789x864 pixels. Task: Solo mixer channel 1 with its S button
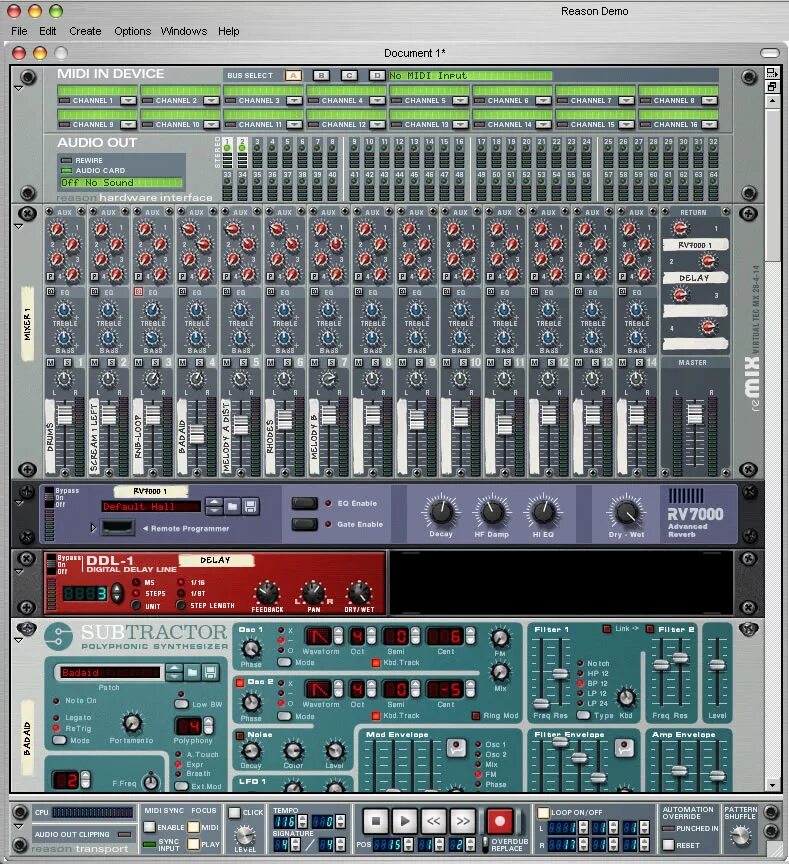click(67, 363)
